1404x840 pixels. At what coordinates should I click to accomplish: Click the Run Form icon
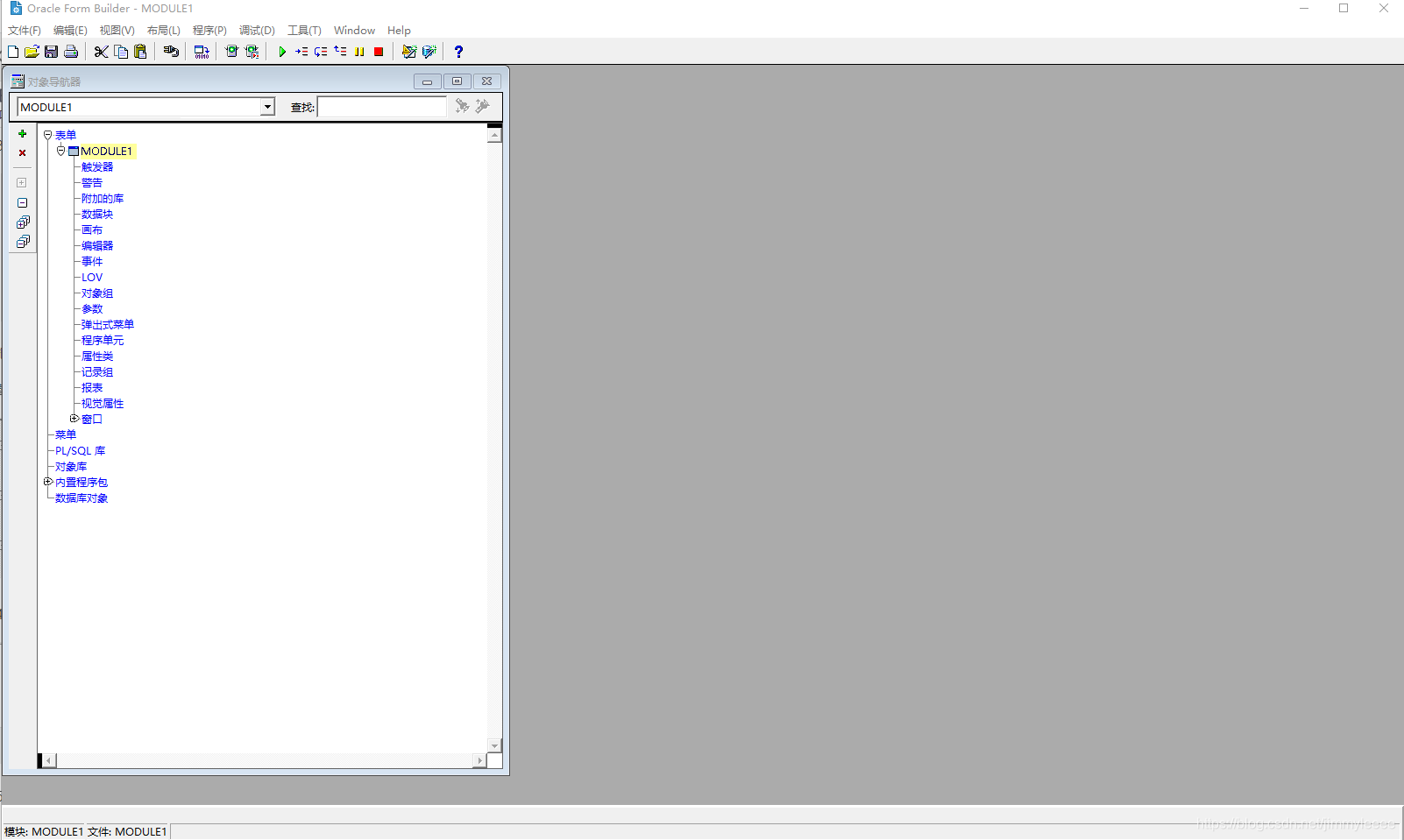231,52
